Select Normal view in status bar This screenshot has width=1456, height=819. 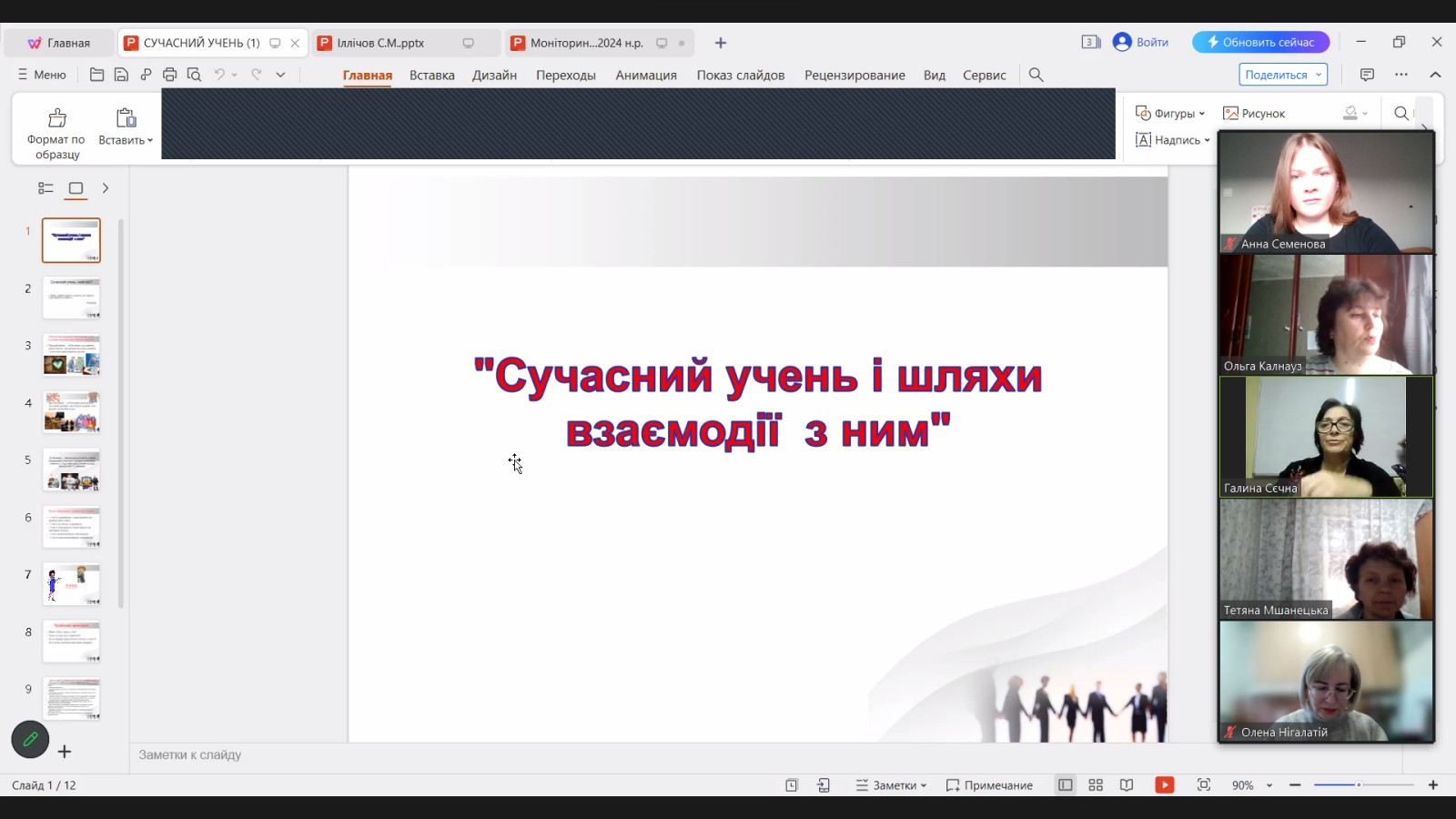(1065, 784)
